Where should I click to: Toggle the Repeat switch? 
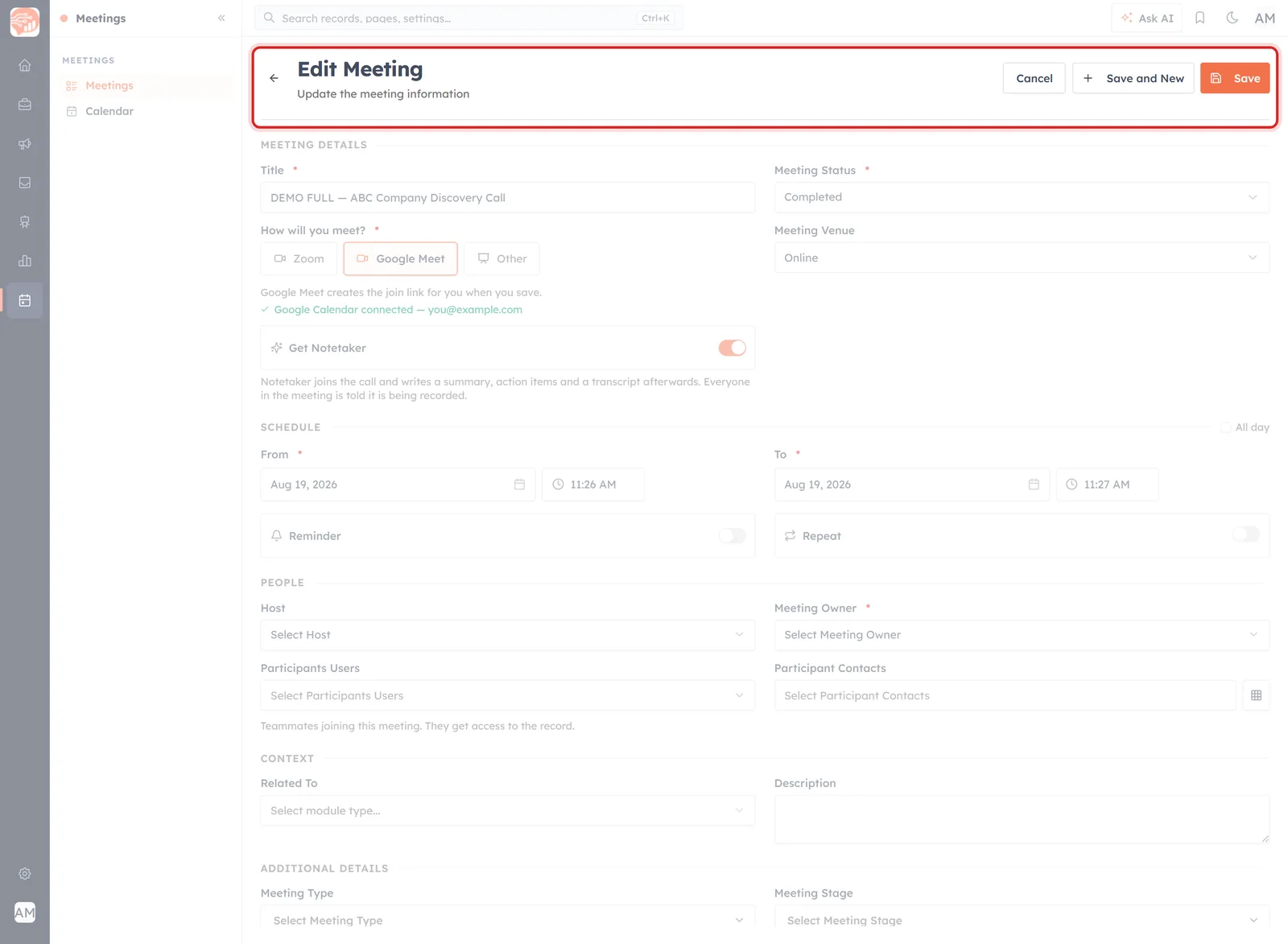click(x=1245, y=534)
